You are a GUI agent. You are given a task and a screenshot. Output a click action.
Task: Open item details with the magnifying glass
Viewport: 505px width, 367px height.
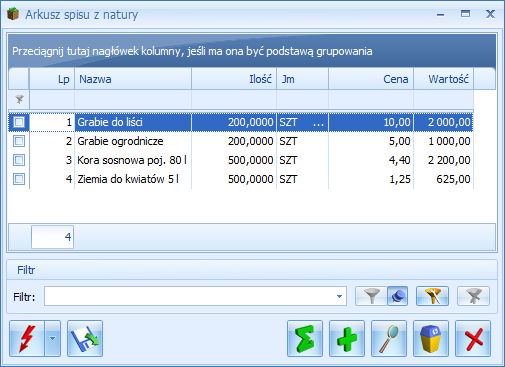(x=389, y=339)
